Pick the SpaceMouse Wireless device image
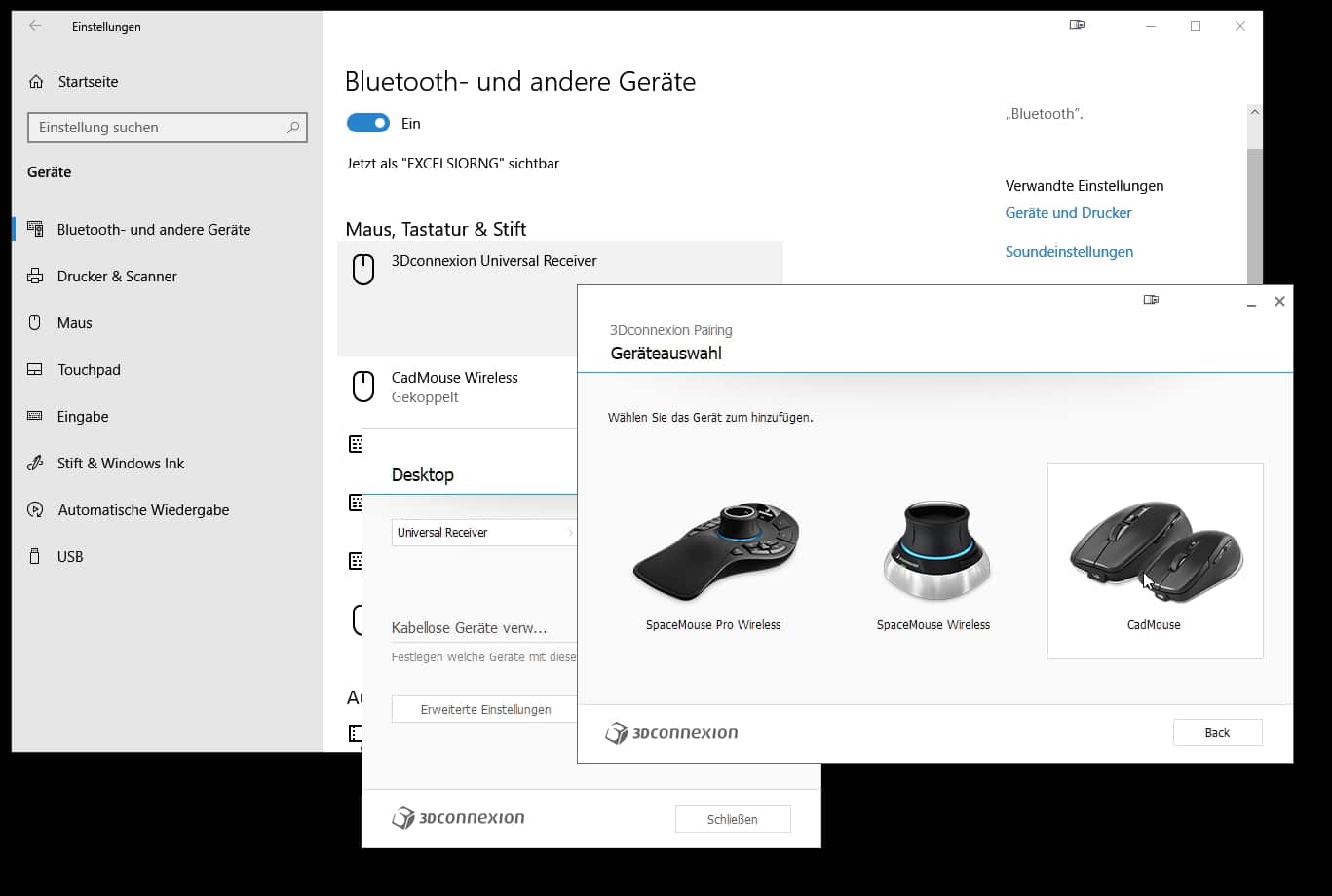The width and height of the screenshot is (1332, 896). tap(936, 551)
